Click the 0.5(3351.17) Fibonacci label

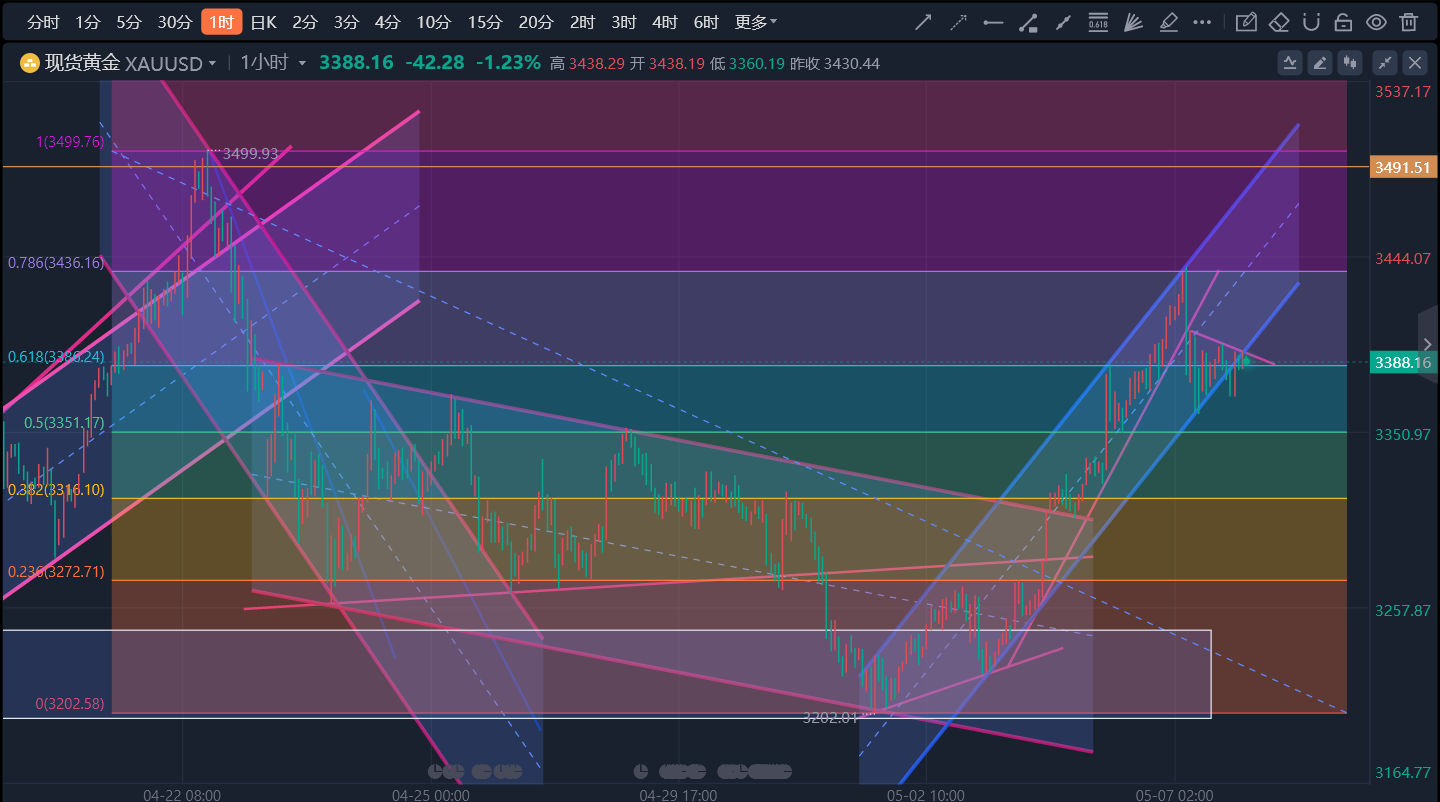(64, 423)
